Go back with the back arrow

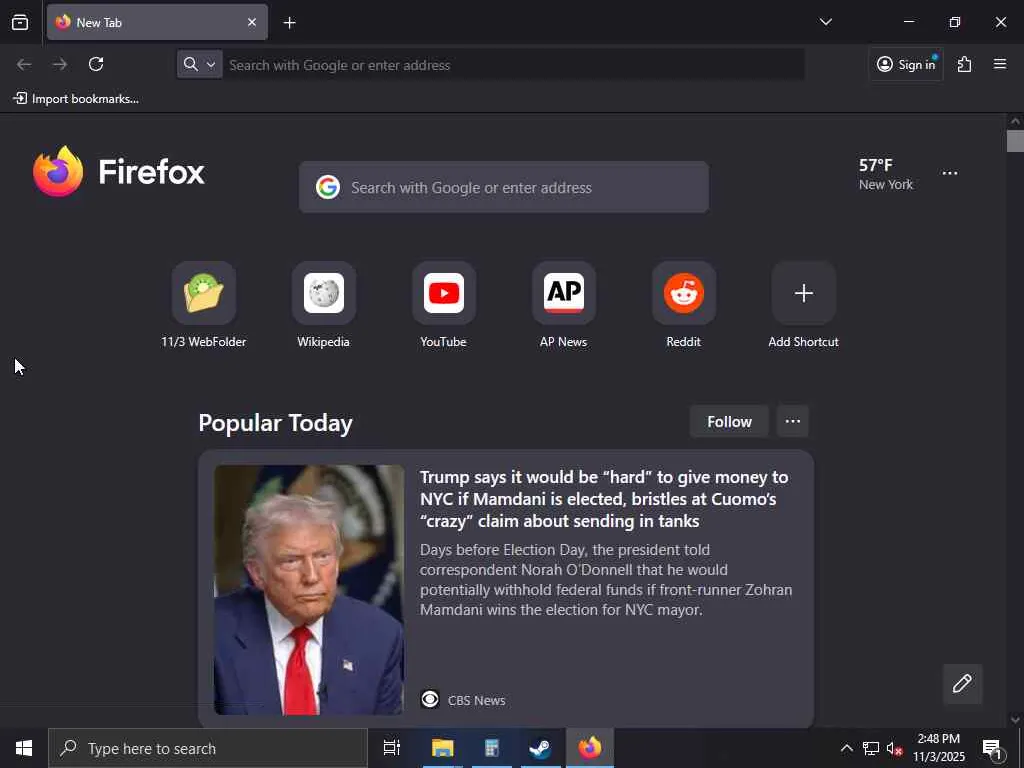coord(24,64)
